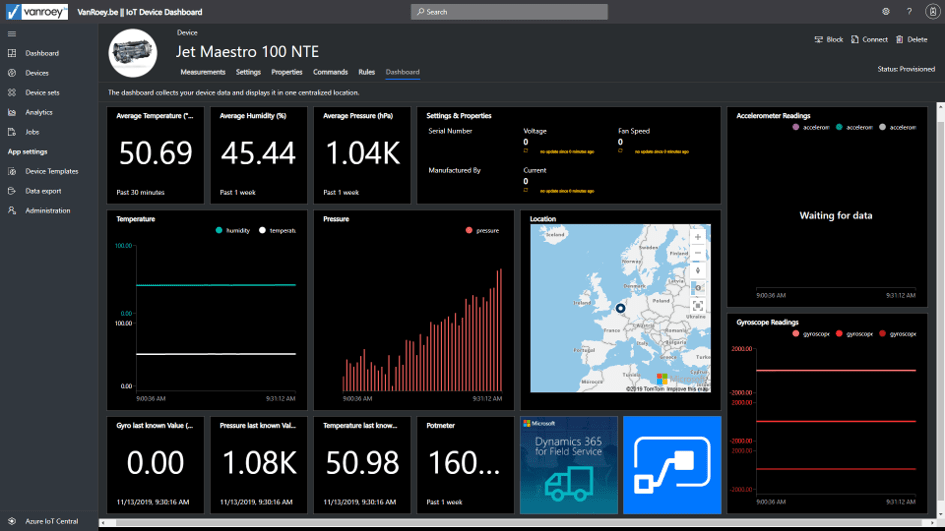Click the Gyro last known value 0.00

coord(155,463)
